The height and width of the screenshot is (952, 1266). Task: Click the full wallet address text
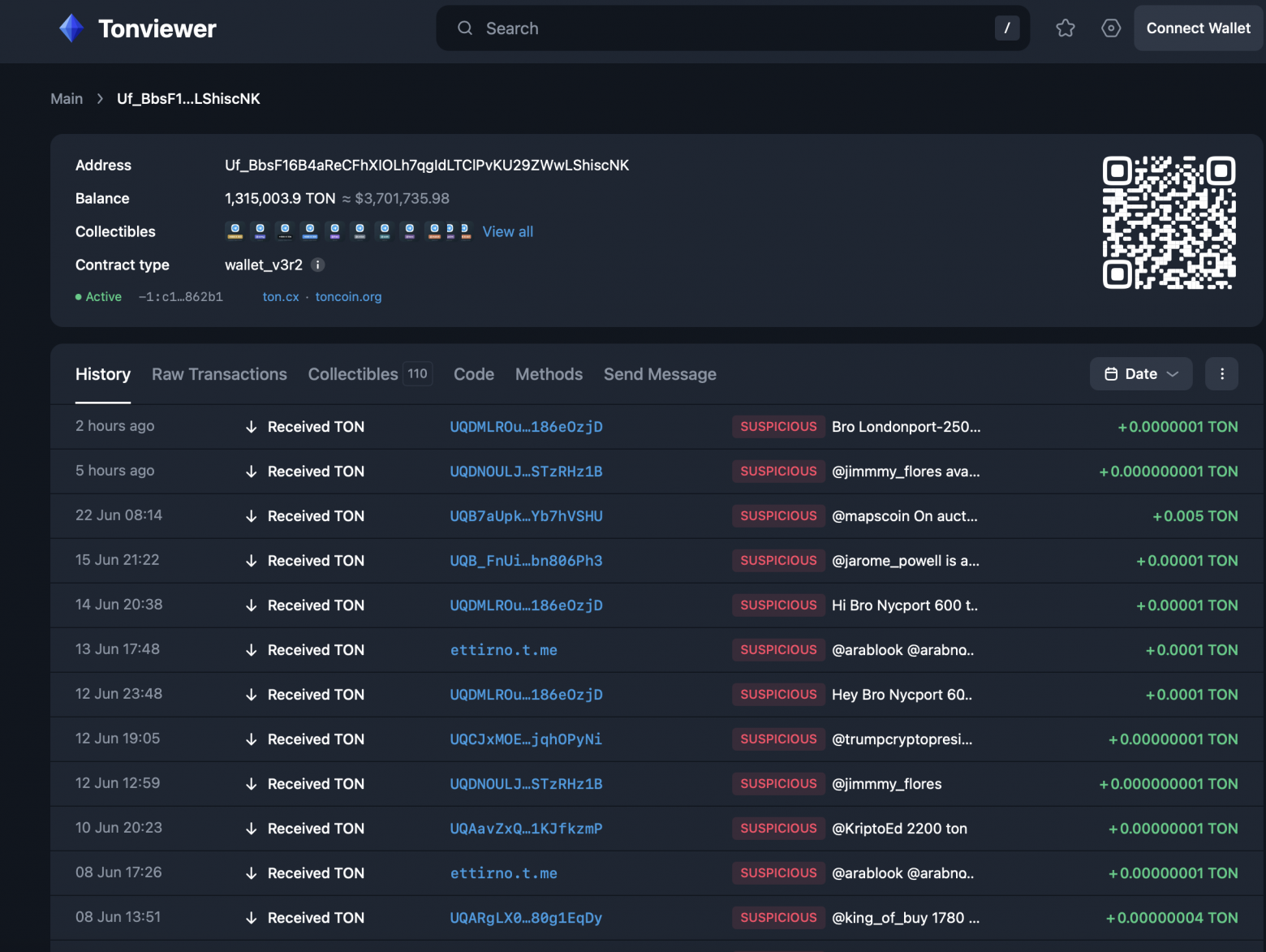tap(427, 165)
